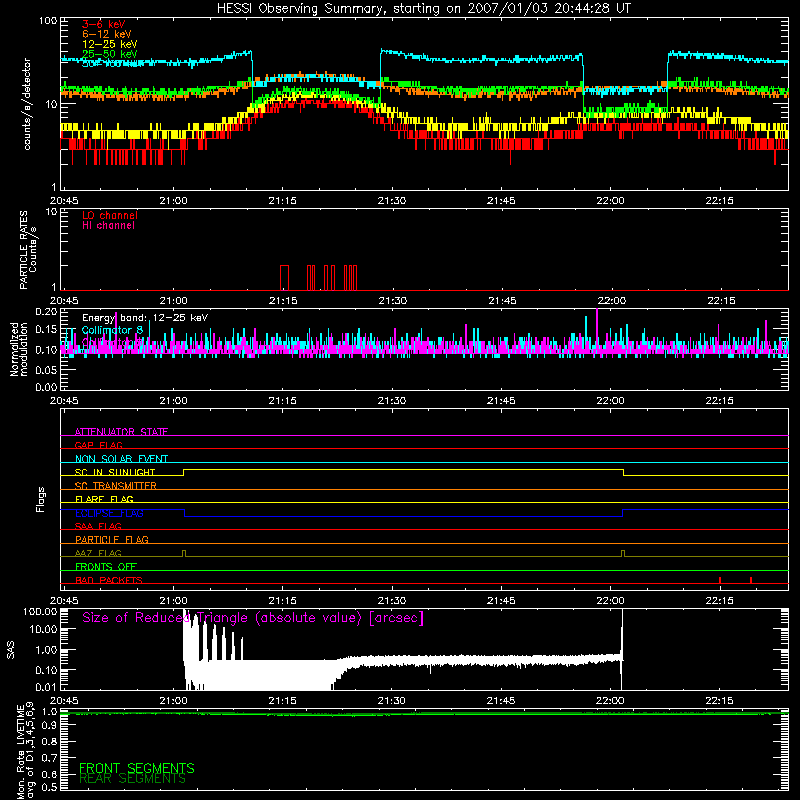Click the 21:00 tick label under SAS panel
Viewport: 800px width, 800px height.
pyautogui.click(x=173, y=701)
